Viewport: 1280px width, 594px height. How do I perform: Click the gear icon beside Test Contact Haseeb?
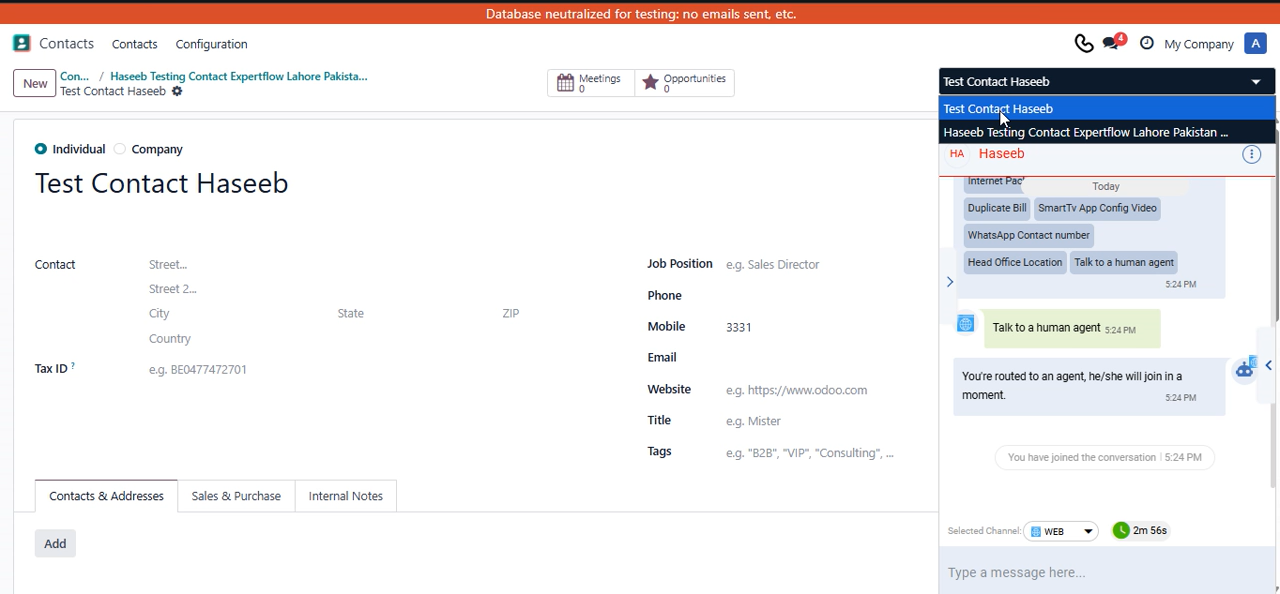[x=177, y=91]
